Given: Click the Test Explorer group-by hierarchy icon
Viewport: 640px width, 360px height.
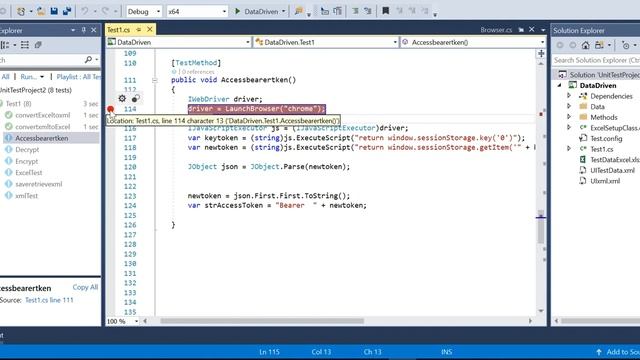Looking at the screenshot, I should click(5, 45).
